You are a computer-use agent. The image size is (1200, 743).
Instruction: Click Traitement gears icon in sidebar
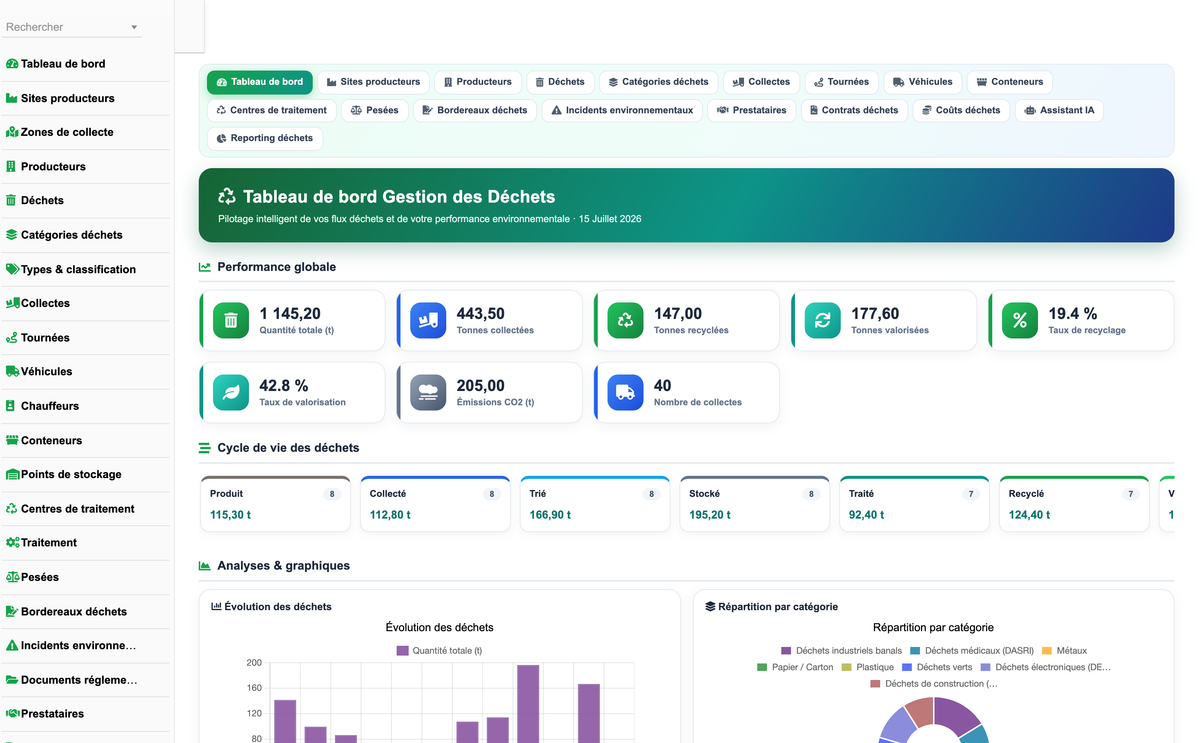tap(12, 542)
